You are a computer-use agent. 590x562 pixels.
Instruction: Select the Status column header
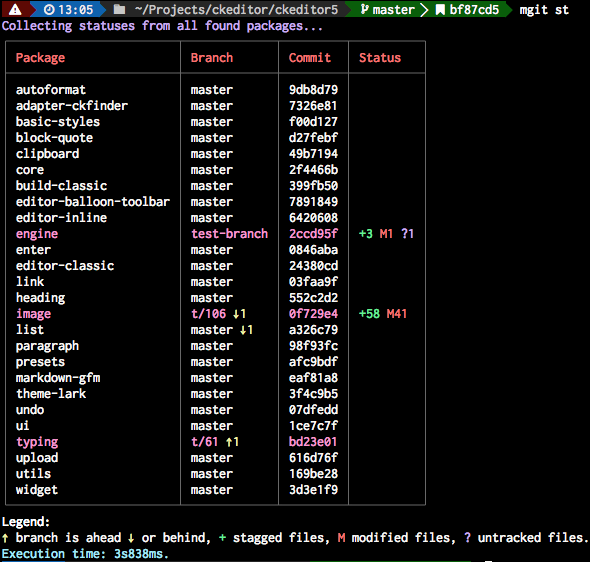click(x=380, y=58)
